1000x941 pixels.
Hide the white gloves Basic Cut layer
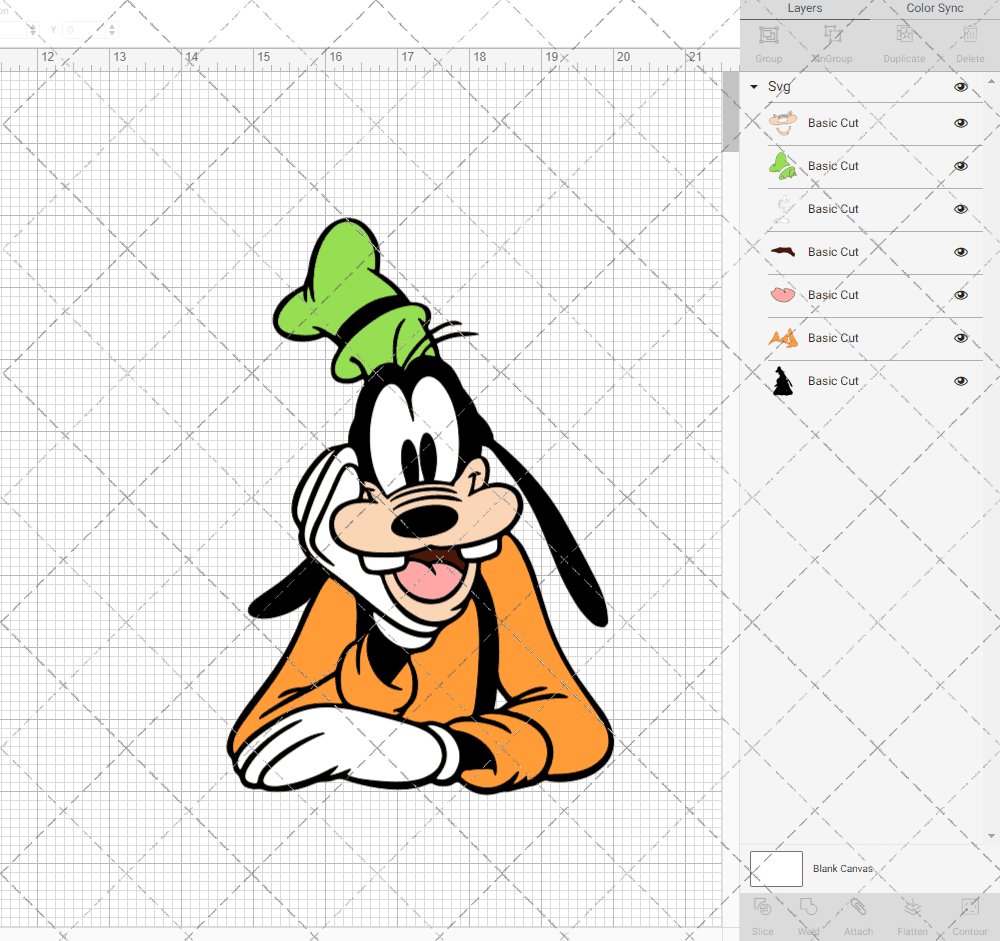[960, 209]
